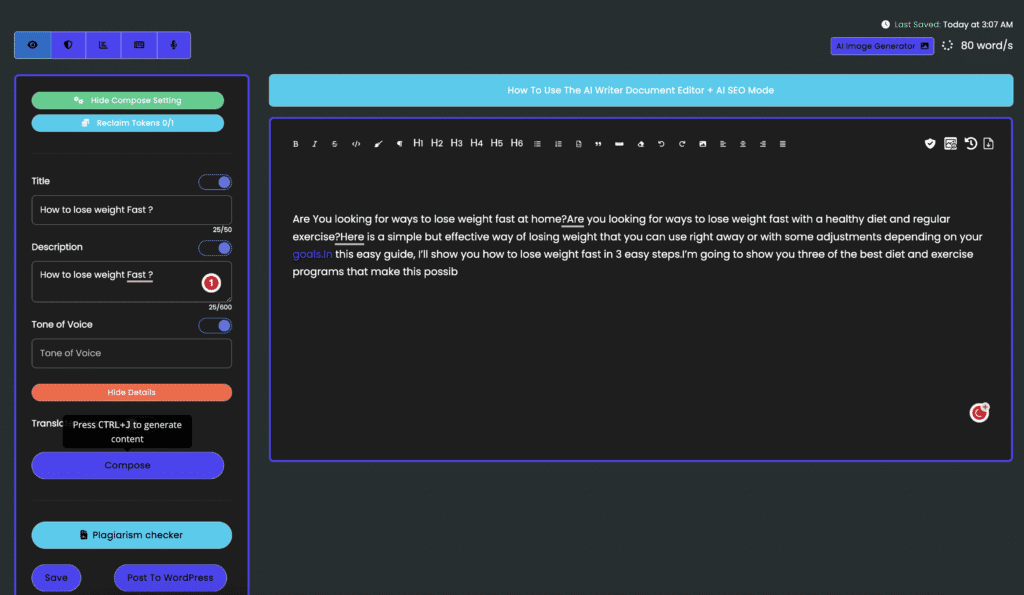
Task: Insert a blockquote using the quote icon
Action: click(598, 144)
